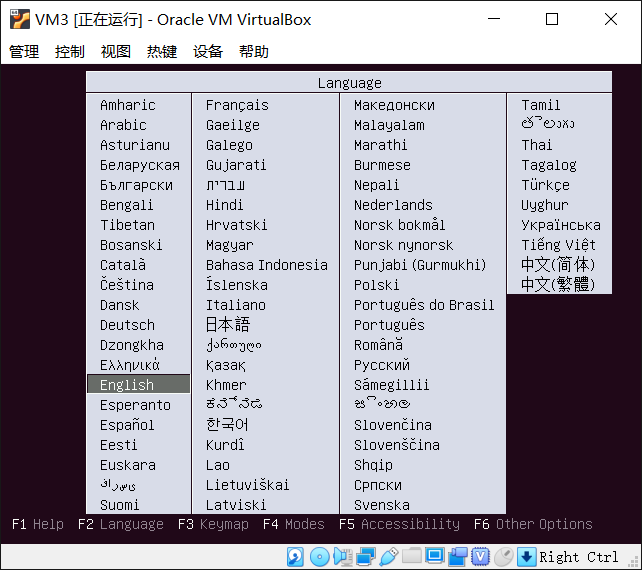Click the shared folders status icon
642x570 pixels.
411,556
